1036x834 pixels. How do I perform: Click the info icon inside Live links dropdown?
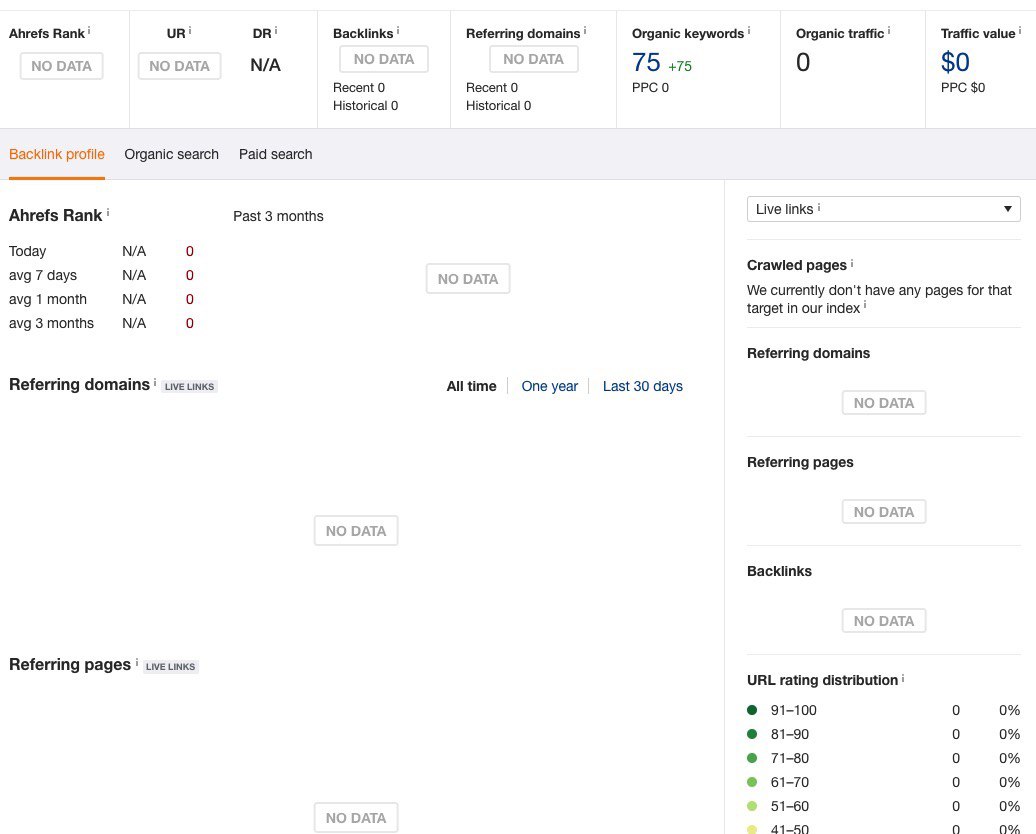coord(819,207)
